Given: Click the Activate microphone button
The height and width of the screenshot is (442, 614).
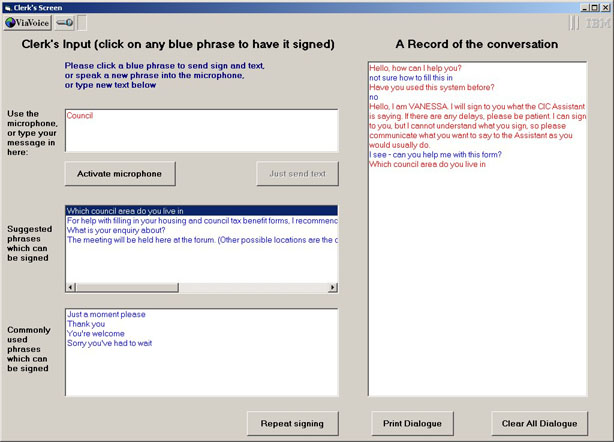Looking at the screenshot, I should pyautogui.click(x=120, y=174).
